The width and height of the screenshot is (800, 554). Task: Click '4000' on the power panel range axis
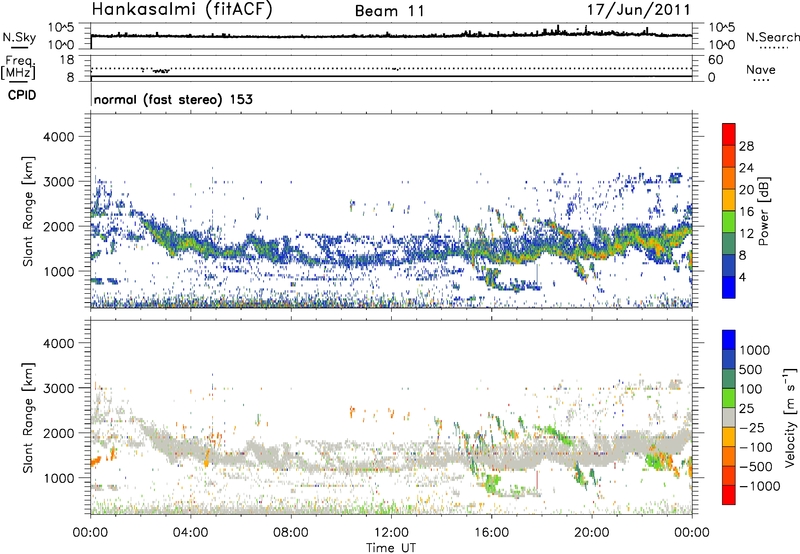pos(58,137)
